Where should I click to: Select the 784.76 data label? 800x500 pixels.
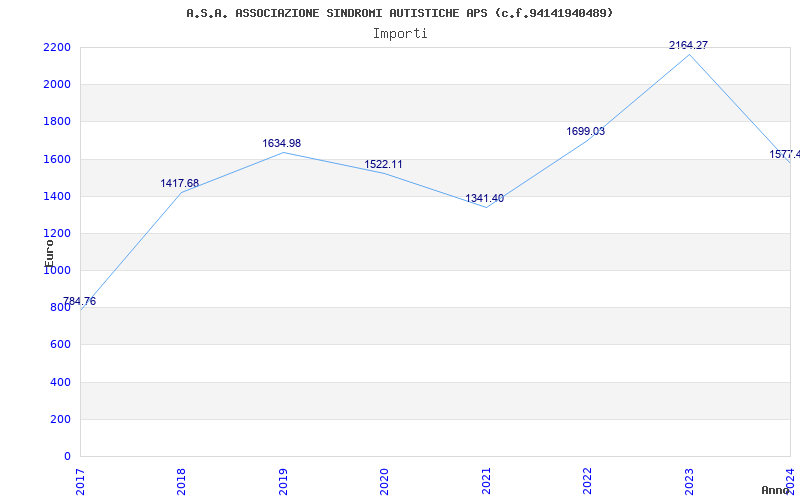point(79,301)
